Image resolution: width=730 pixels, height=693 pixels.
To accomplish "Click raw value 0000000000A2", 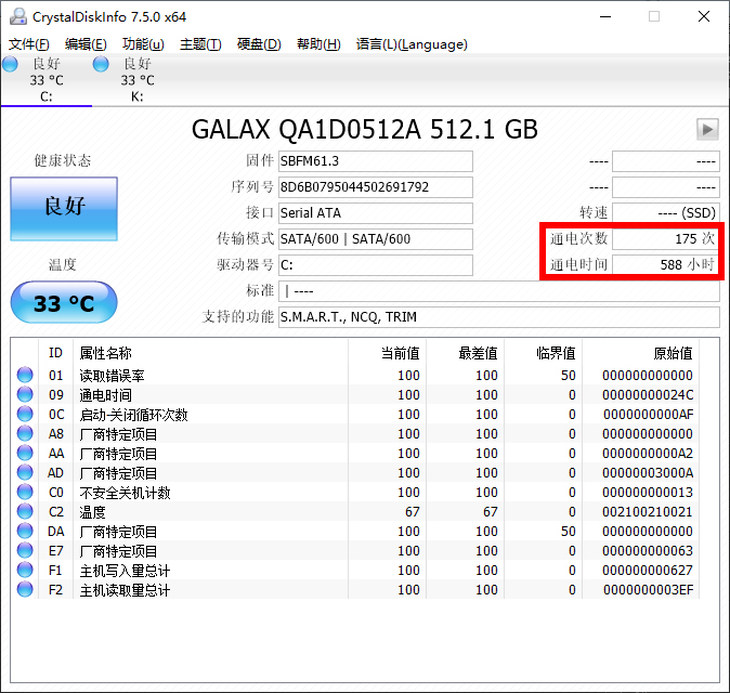I will coord(648,453).
